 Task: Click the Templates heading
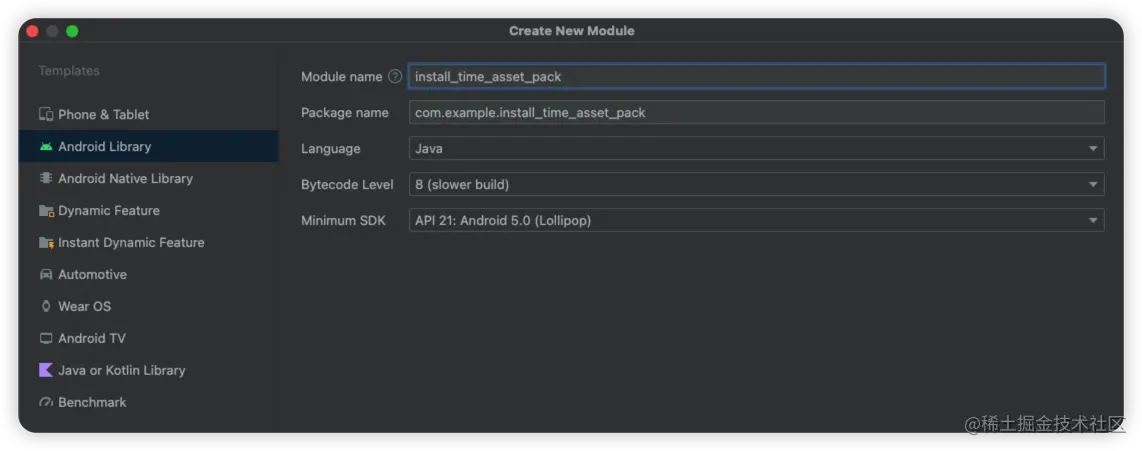coord(69,71)
